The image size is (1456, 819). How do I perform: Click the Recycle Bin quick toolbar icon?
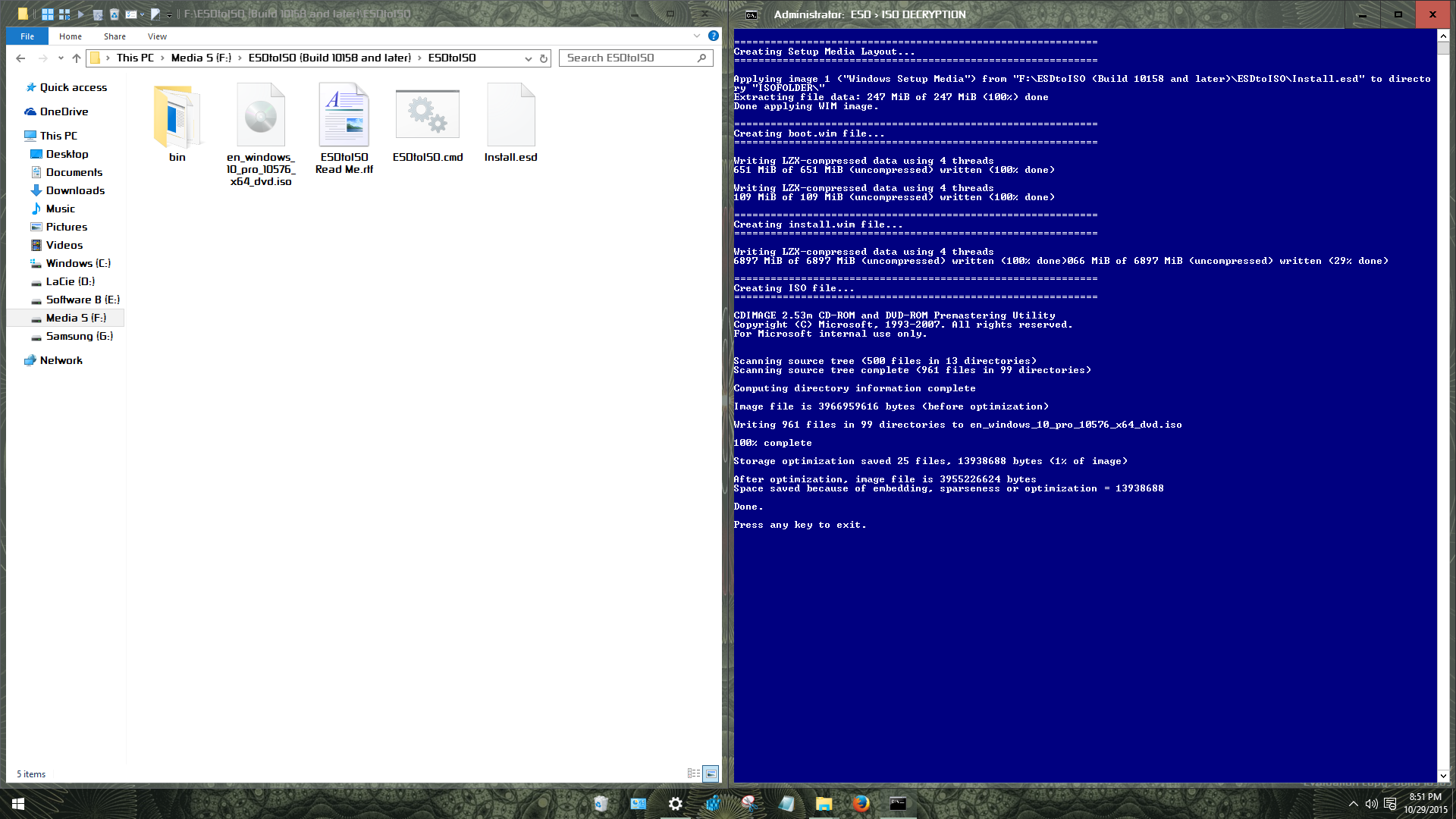114,14
